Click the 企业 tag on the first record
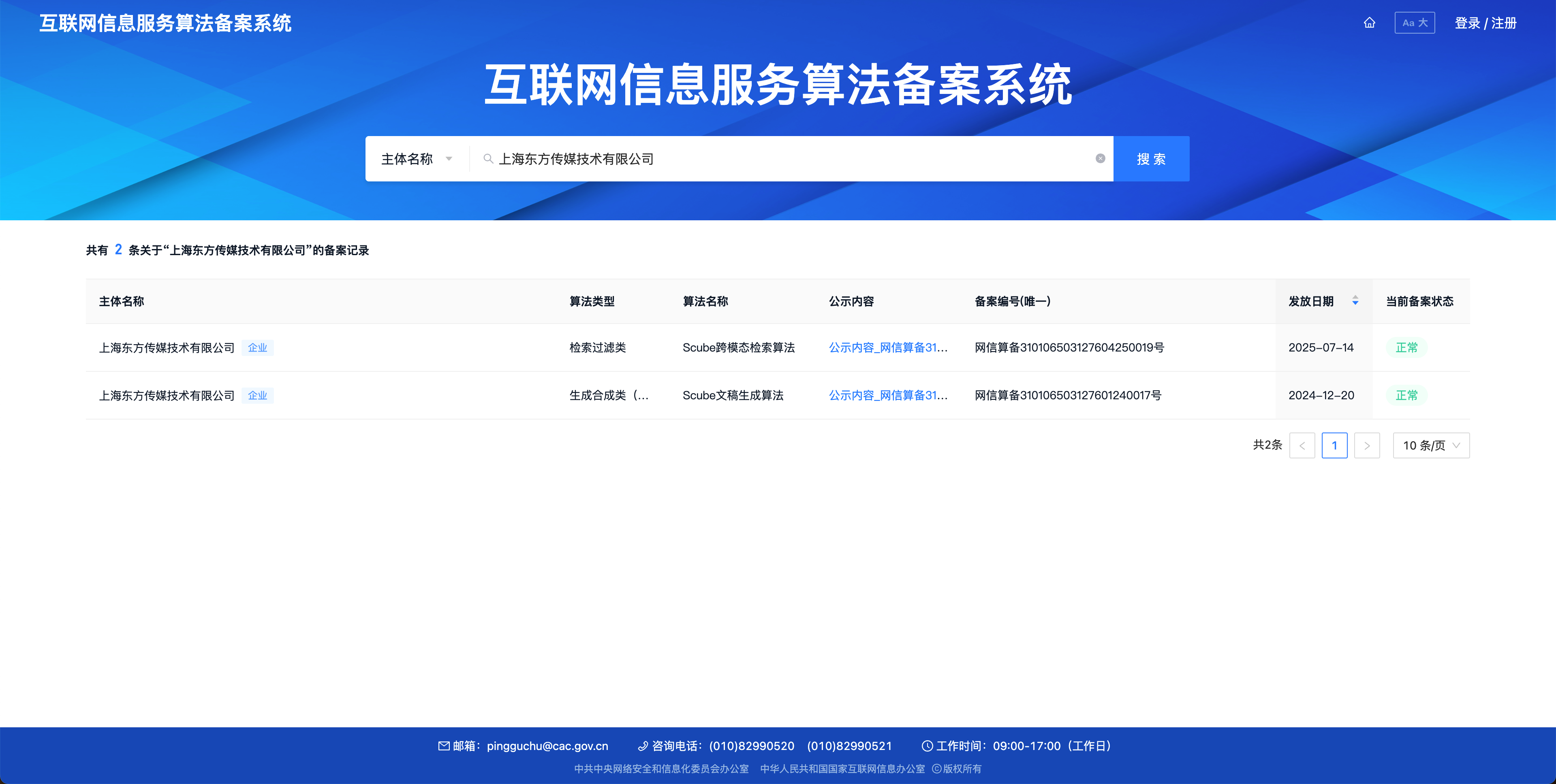 click(x=258, y=347)
